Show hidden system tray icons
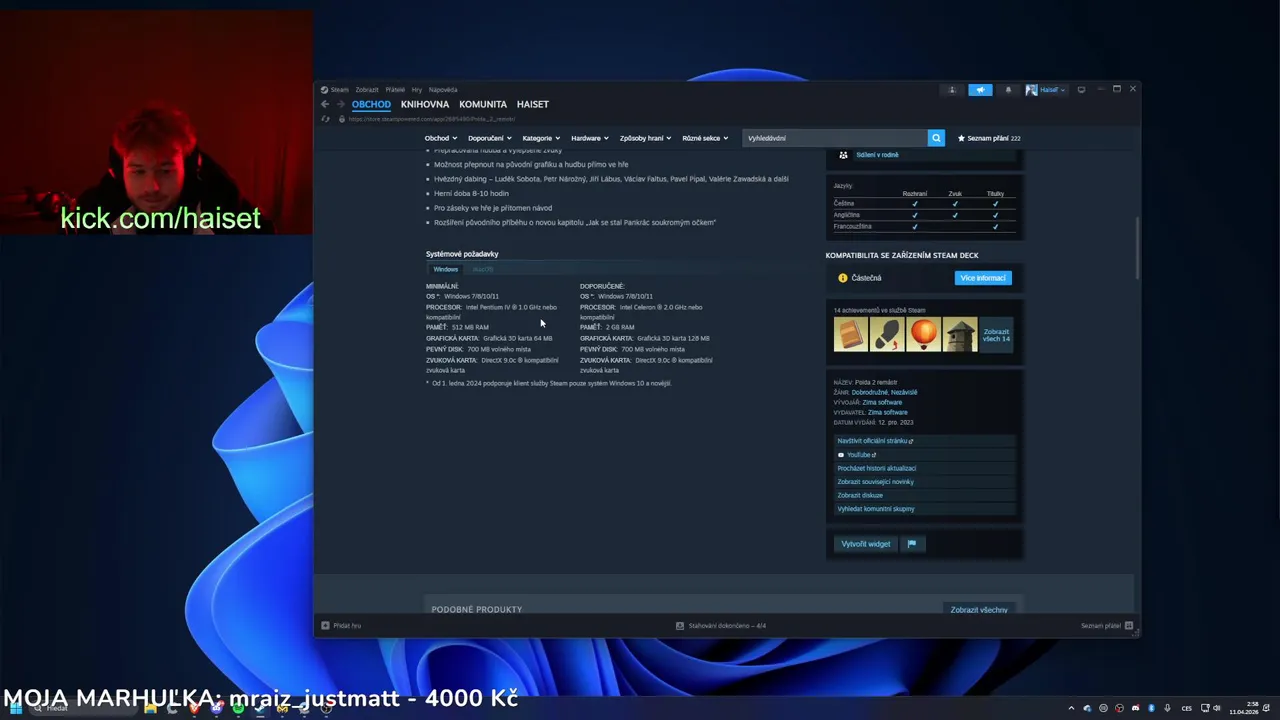This screenshot has height=720, width=1280. [1071, 708]
